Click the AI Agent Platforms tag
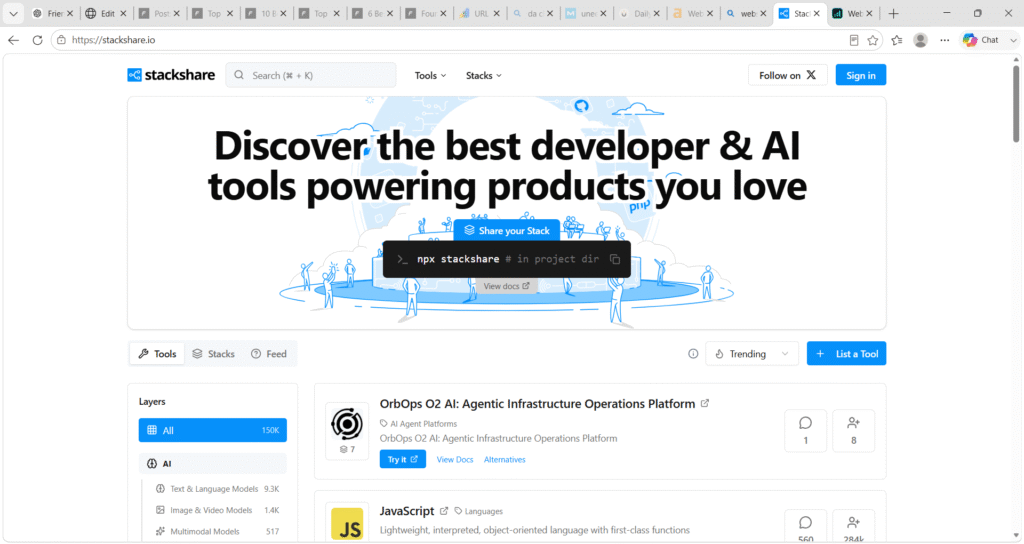The width and height of the screenshot is (1024, 544). pyautogui.click(x=419, y=424)
